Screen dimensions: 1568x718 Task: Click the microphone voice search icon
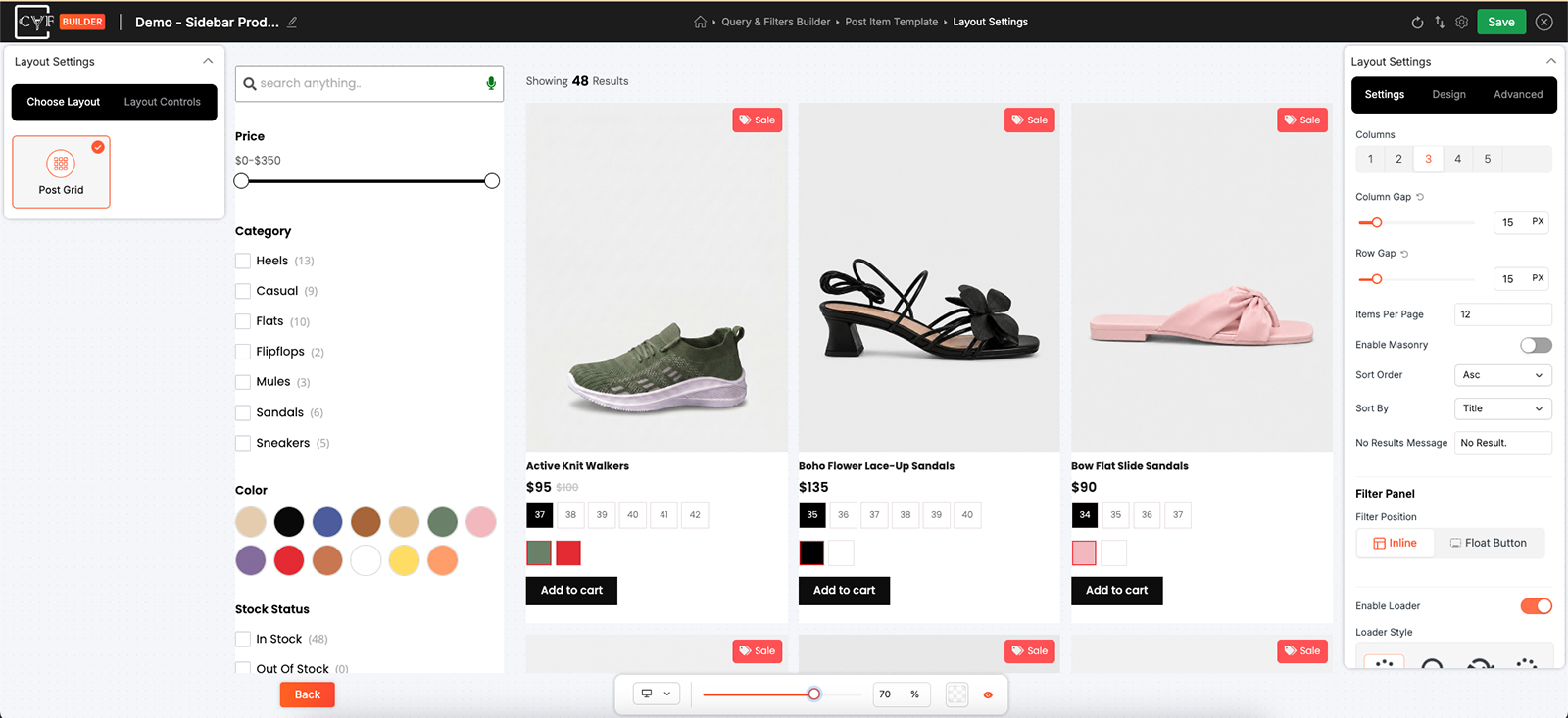click(491, 83)
